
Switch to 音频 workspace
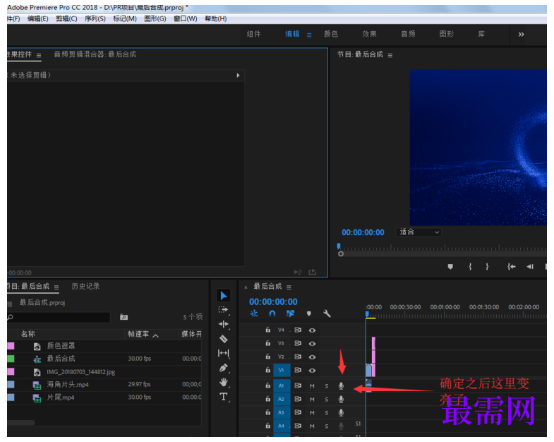(408, 34)
